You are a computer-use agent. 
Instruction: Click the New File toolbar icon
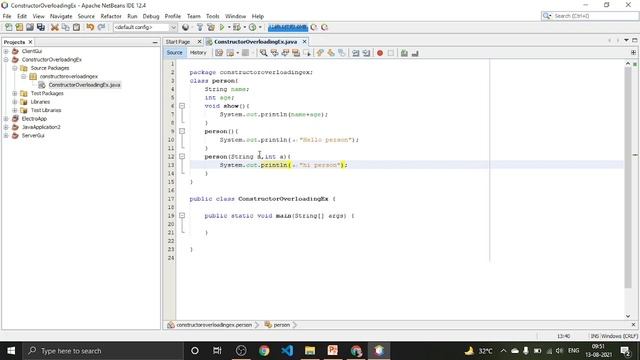tap(8, 27)
